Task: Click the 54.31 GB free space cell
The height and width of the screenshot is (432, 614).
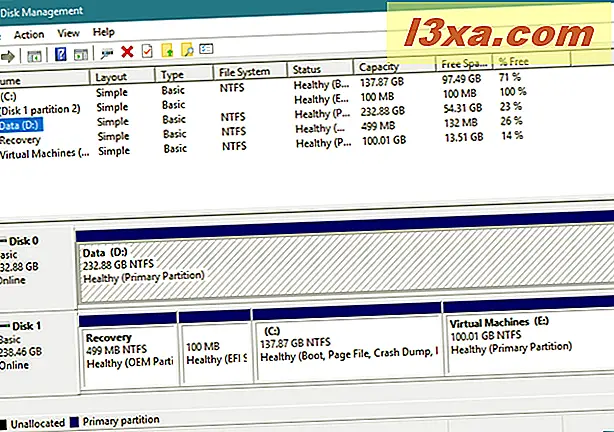Action: [462, 108]
